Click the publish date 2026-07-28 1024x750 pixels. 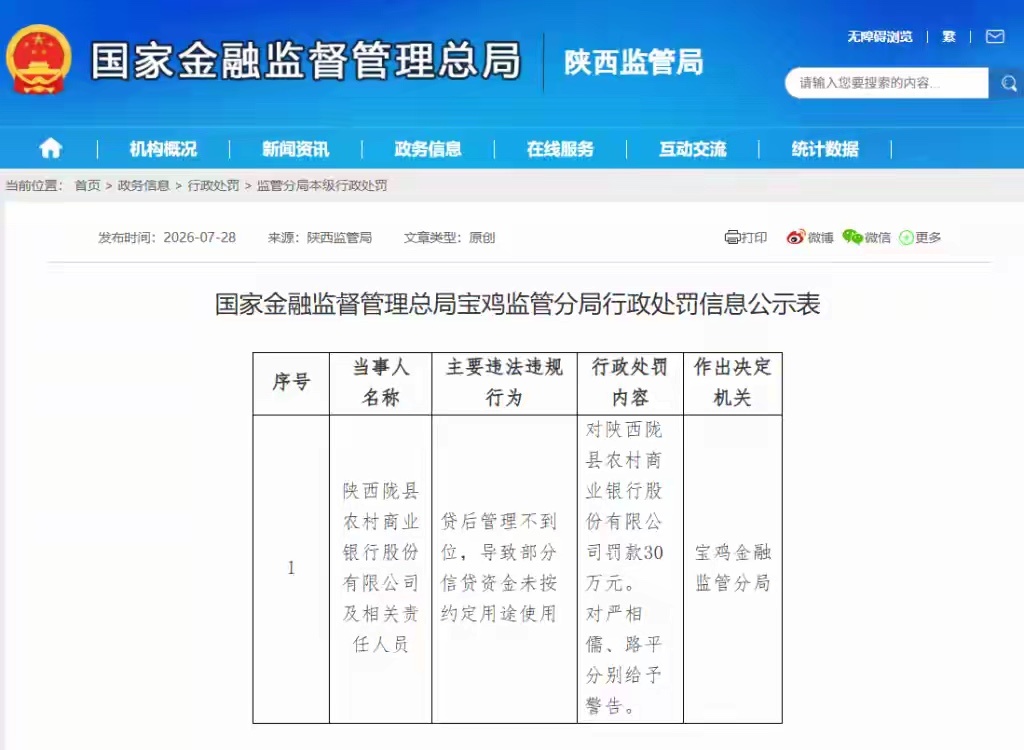199,237
